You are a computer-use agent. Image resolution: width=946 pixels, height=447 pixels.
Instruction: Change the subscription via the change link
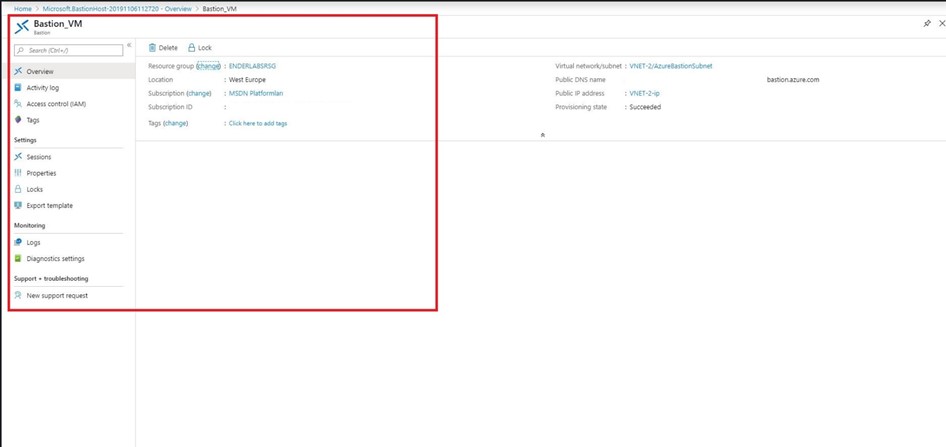point(199,94)
